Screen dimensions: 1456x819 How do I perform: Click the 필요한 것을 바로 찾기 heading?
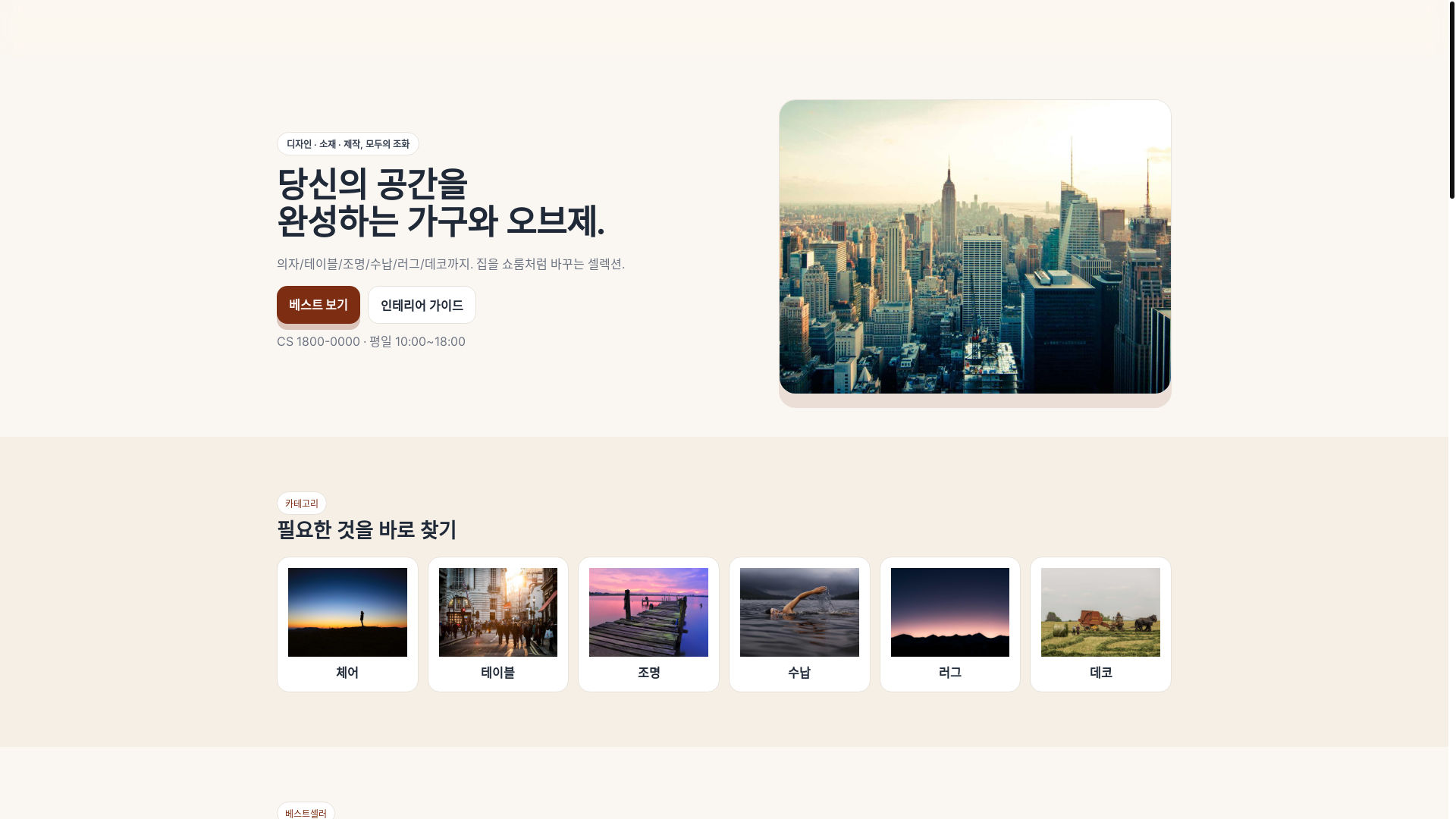pos(367,529)
